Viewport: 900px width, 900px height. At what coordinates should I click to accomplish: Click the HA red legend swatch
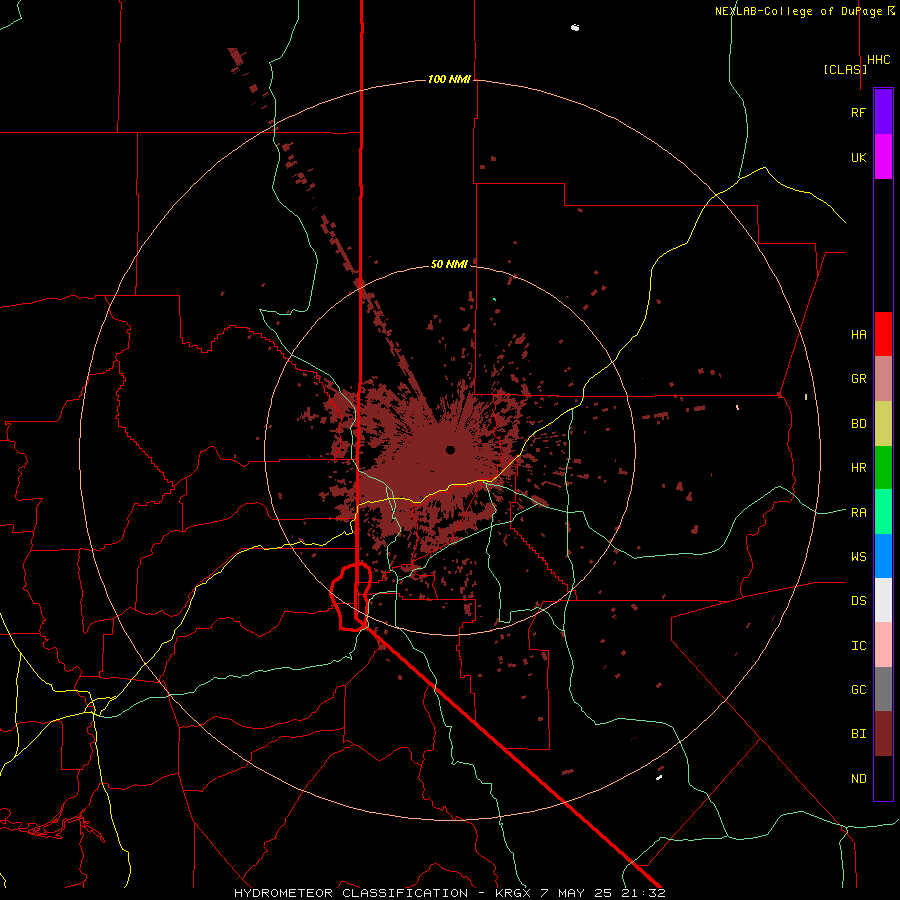coord(883,334)
